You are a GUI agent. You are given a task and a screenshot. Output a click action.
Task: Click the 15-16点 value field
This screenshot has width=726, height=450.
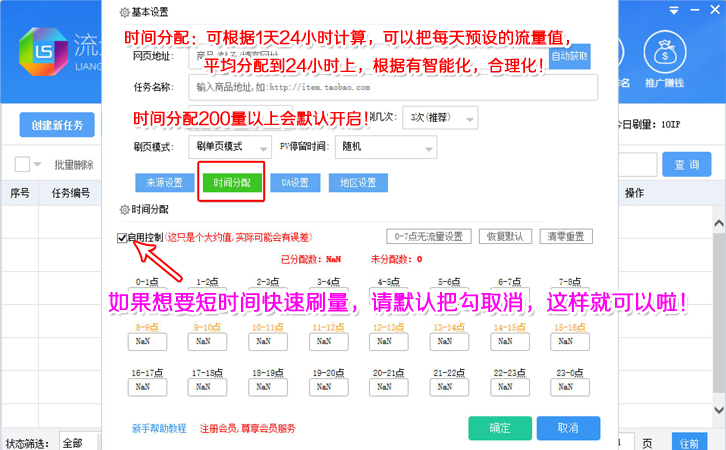point(570,342)
